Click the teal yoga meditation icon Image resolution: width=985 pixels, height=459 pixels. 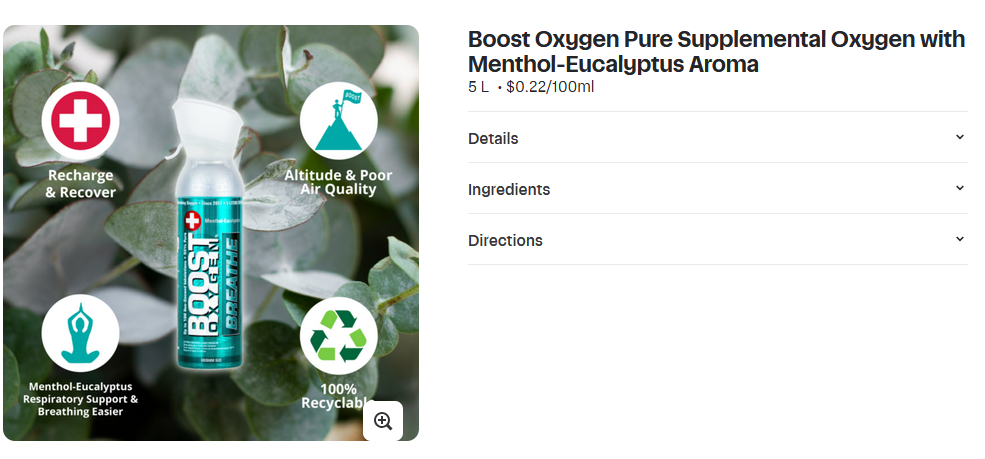pyautogui.click(x=80, y=333)
